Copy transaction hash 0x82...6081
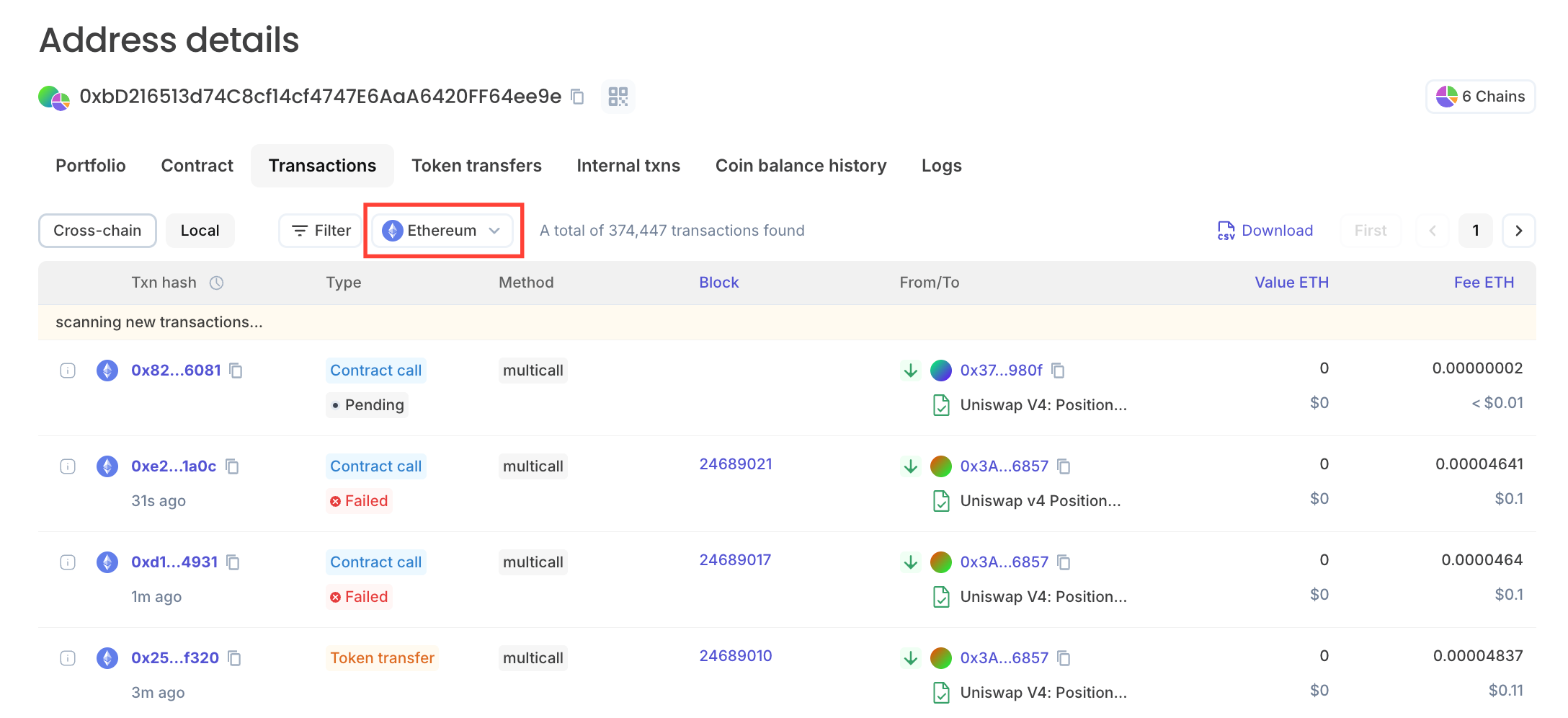Screen dimensions: 1568x718 click(x=236, y=371)
